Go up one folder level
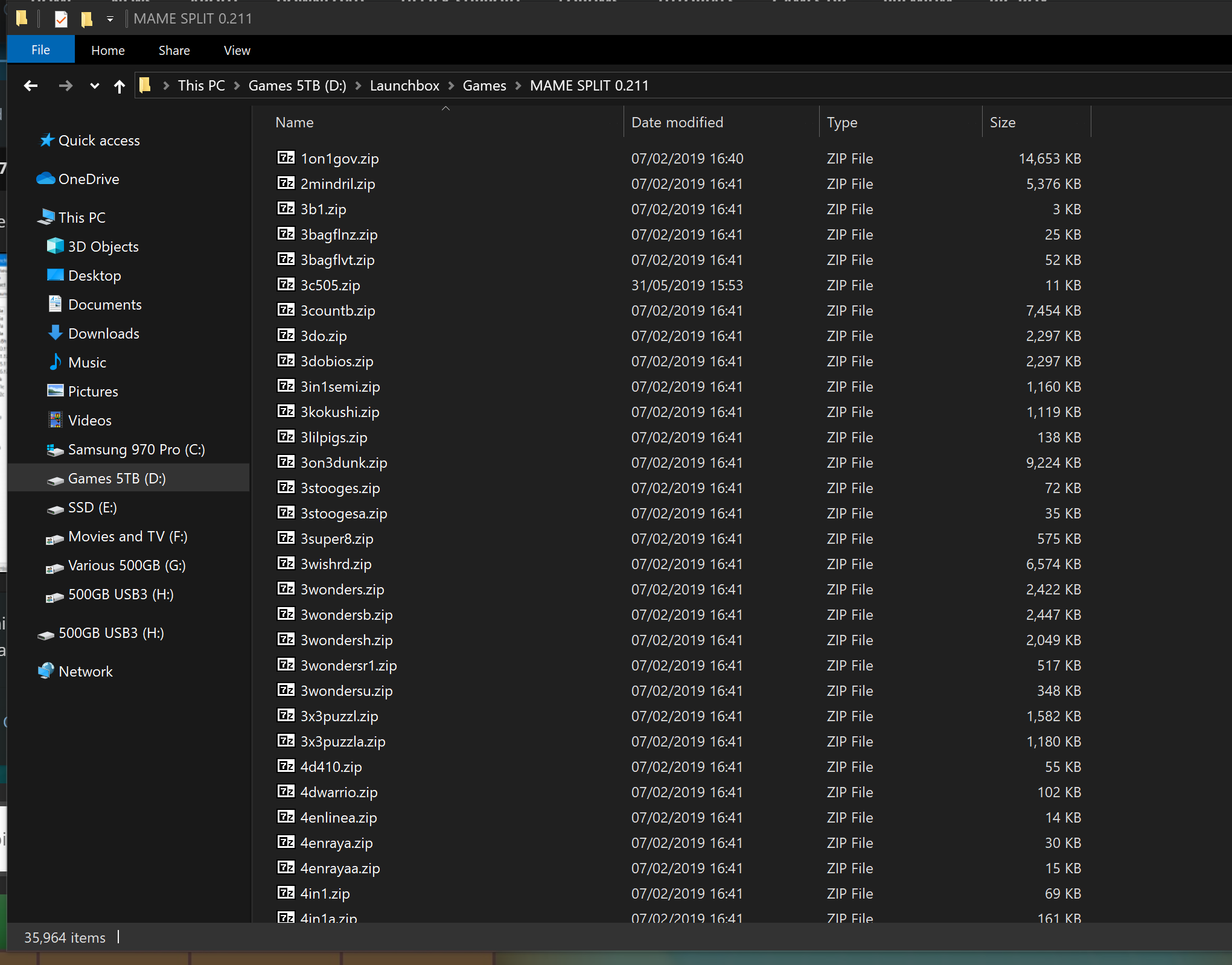 pyautogui.click(x=120, y=86)
